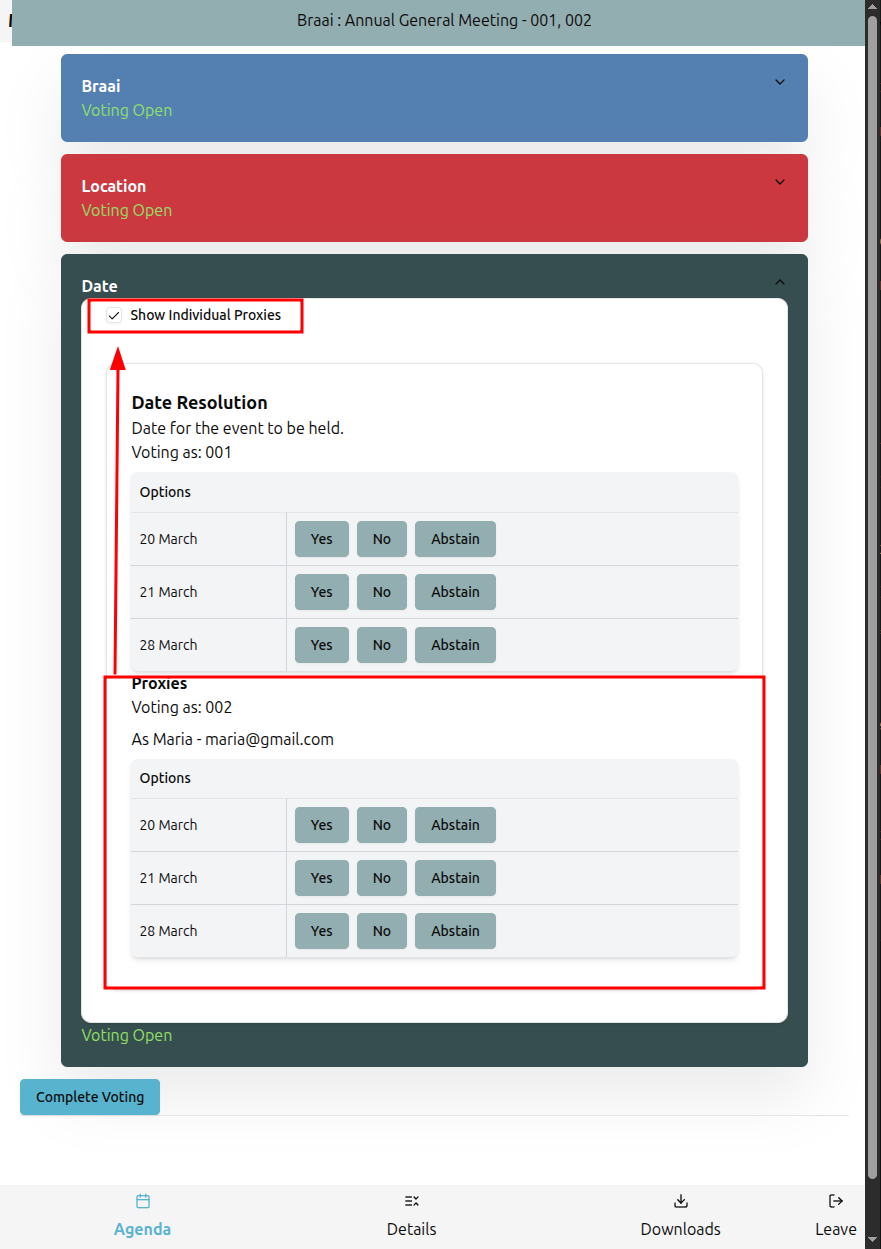Select the Leave tab
This screenshot has height=1249, width=881.
(x=835, y=1229)
